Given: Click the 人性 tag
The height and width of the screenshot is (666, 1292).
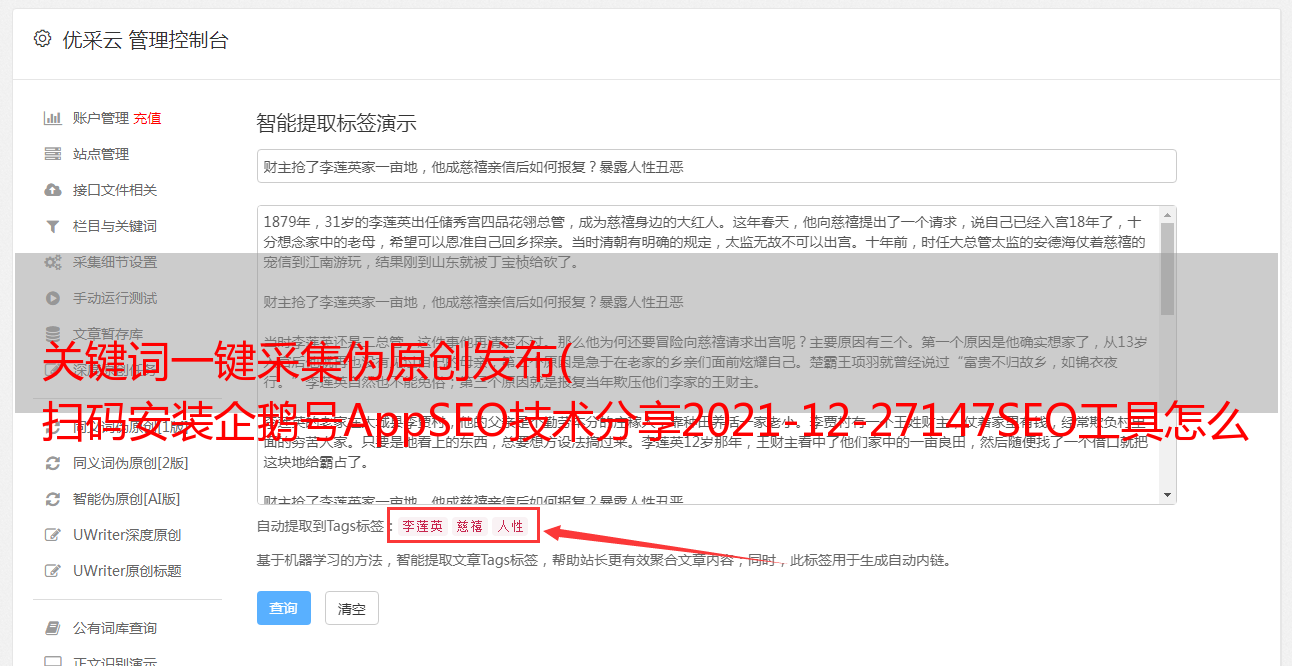Looking at the screenshot, I should tap(511, 526).
